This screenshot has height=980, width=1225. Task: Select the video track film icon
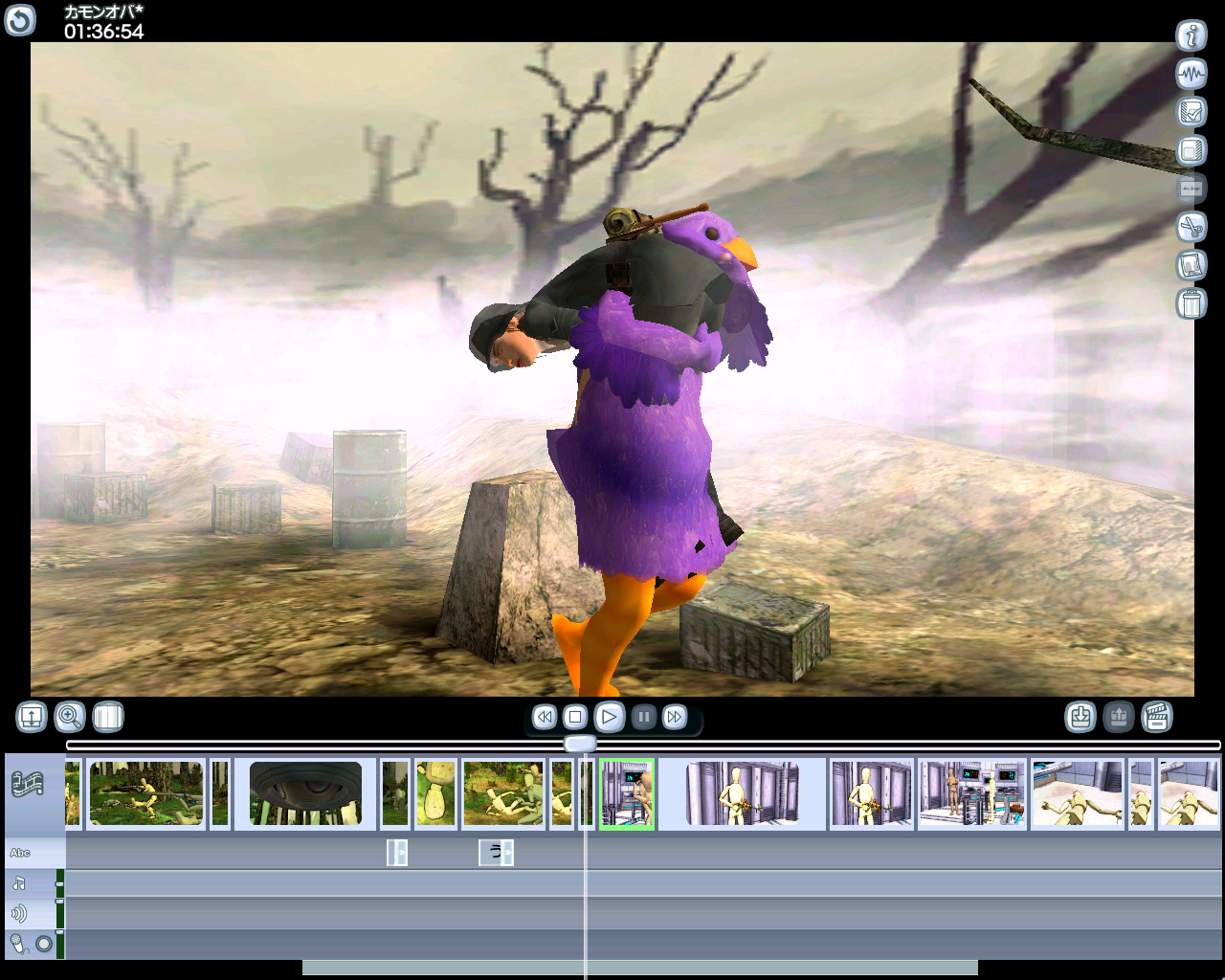pyautogui.click(x=28, y=786)
